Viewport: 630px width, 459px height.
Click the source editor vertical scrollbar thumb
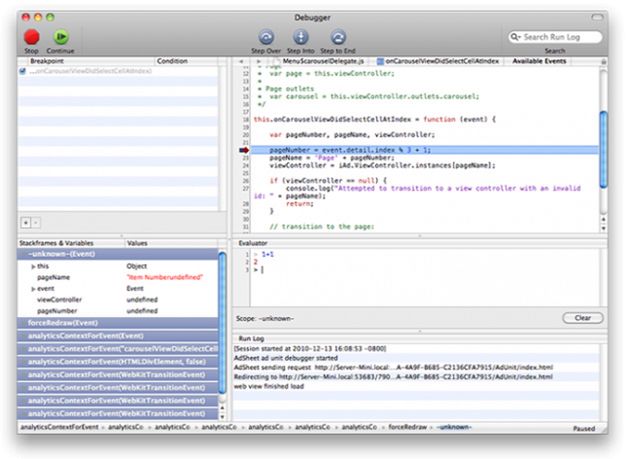tap(603, 149)
